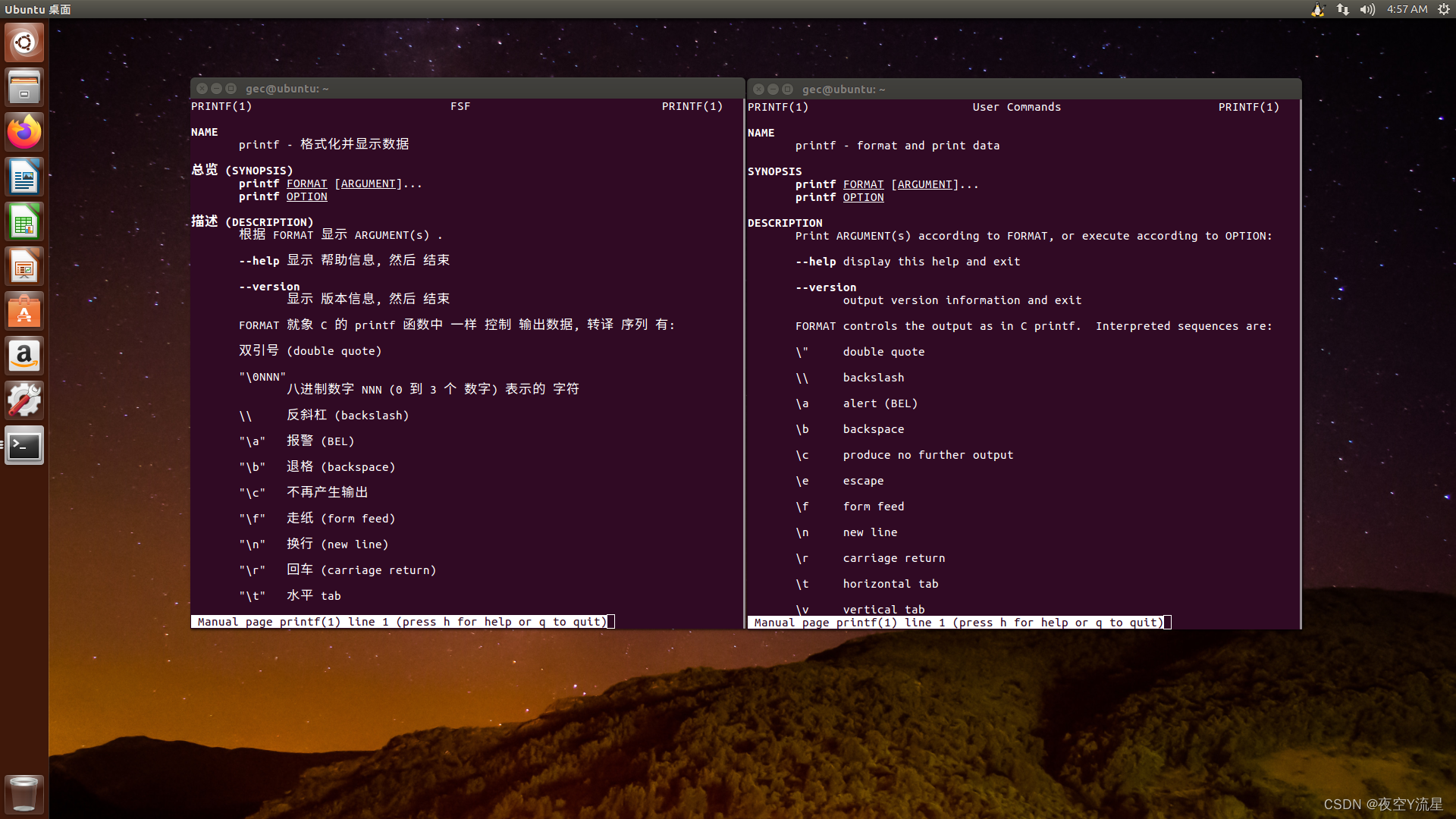Maximize the right gec@ubuntu terminal window

[788, 89]
